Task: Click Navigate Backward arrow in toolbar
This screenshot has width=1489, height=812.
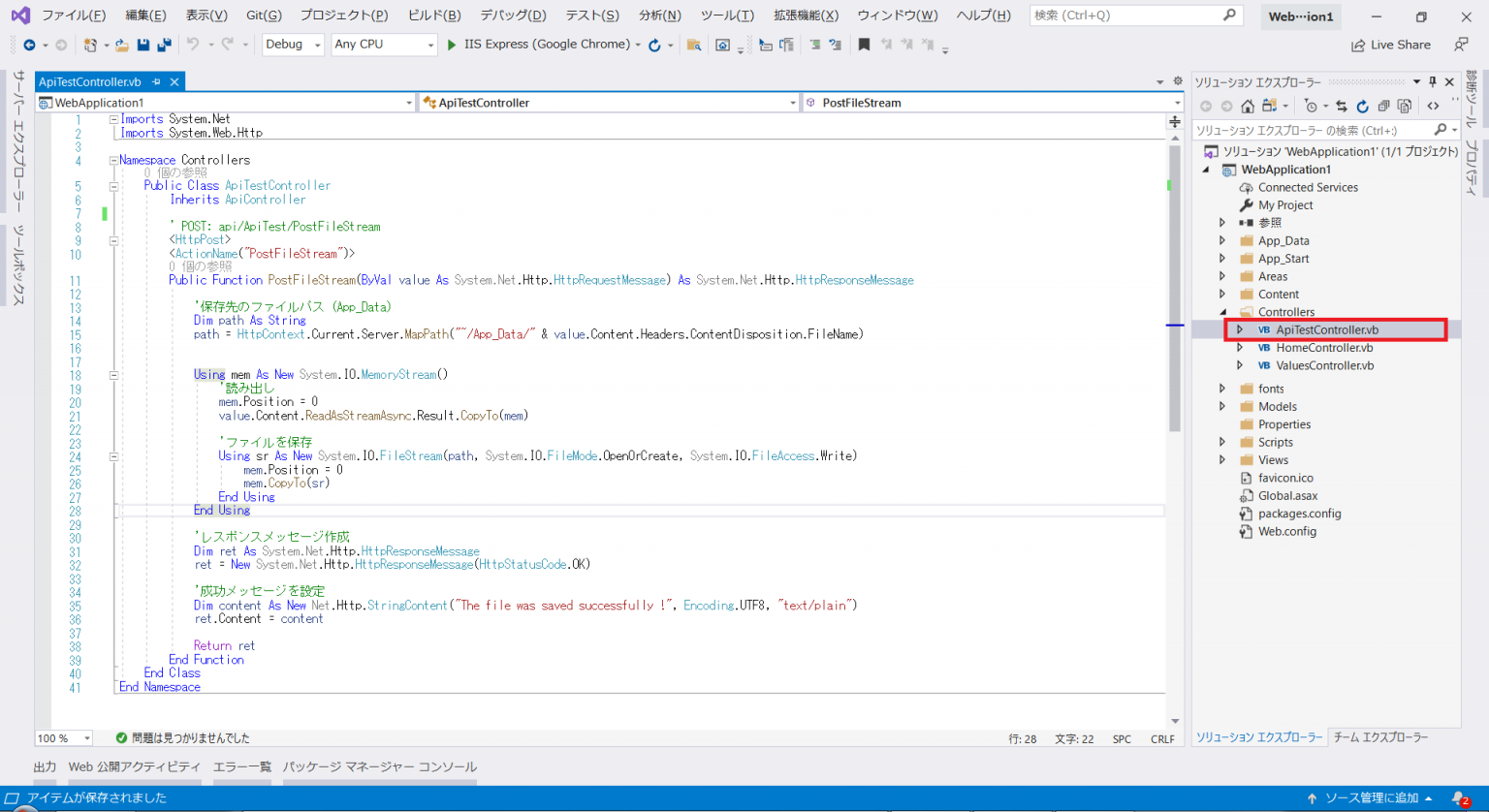Action: (30, 45)
